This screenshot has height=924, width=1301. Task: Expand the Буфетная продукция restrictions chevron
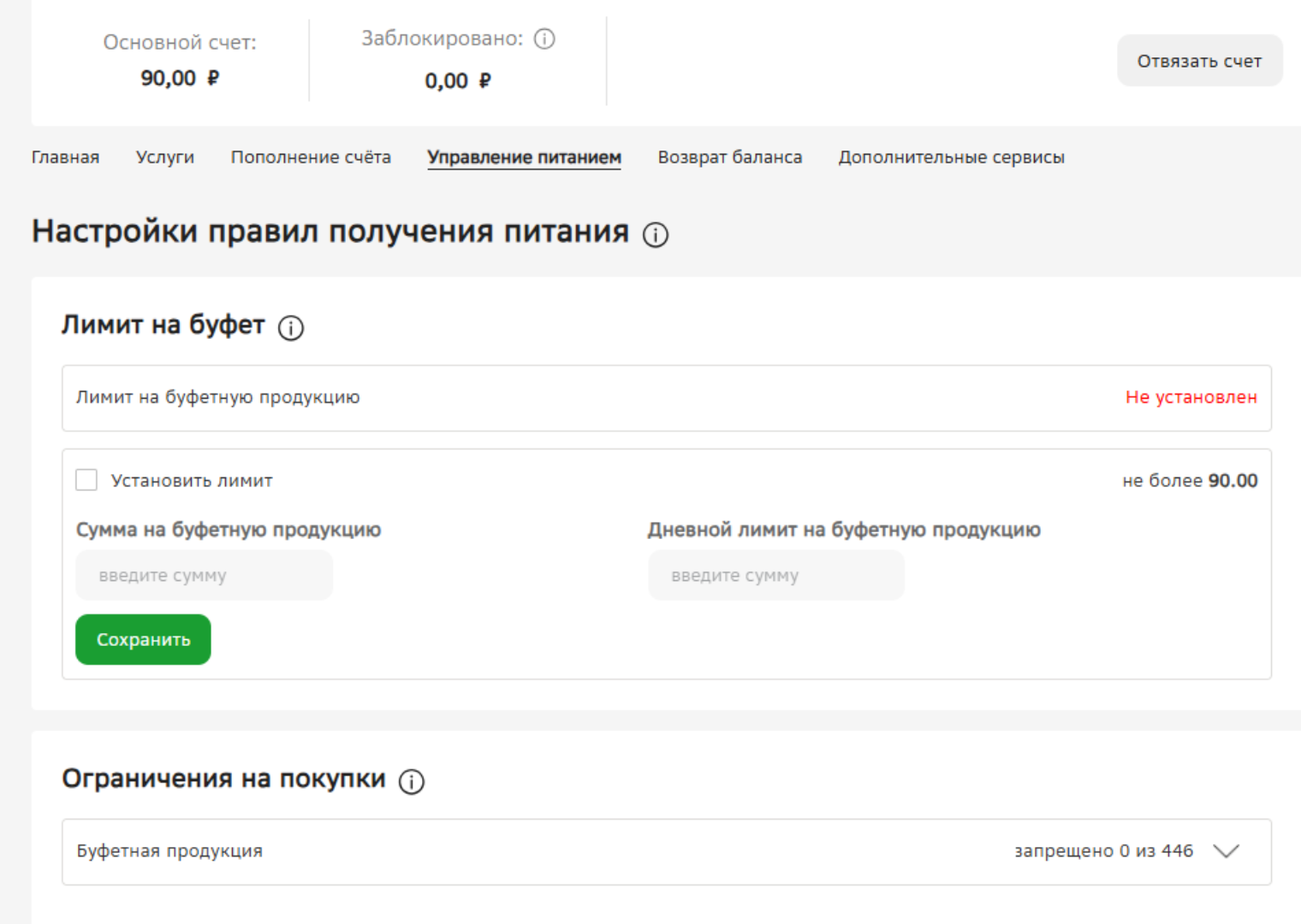(1227, 851)
